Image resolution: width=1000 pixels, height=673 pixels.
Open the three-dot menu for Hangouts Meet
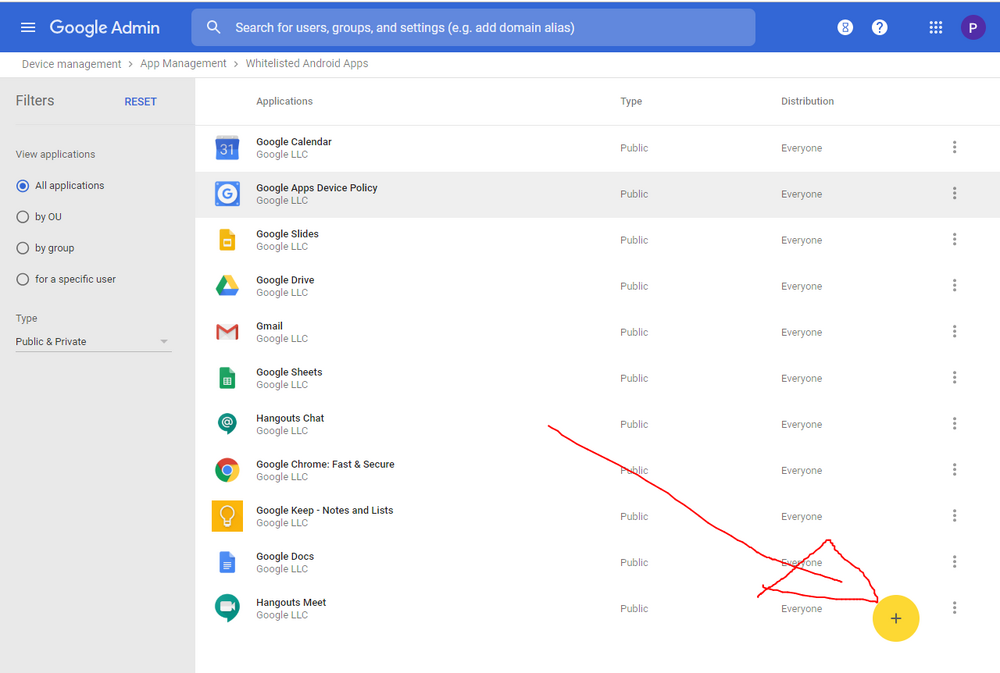tap(954, 608)
